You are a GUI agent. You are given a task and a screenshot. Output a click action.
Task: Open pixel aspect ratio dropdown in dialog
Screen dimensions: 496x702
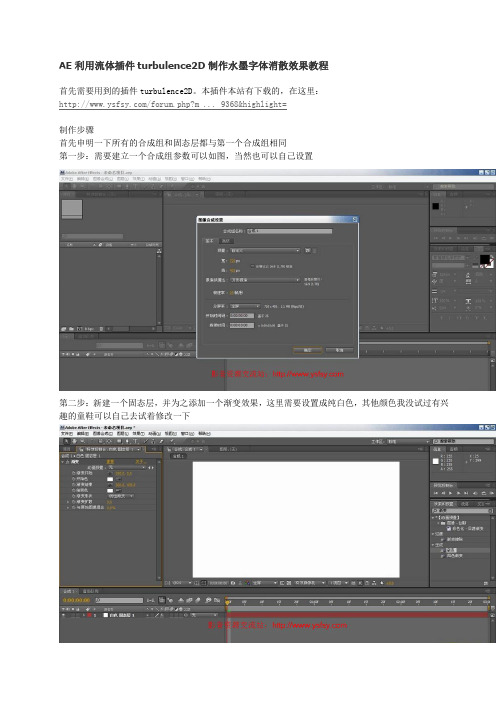click(x=265, y=280)
